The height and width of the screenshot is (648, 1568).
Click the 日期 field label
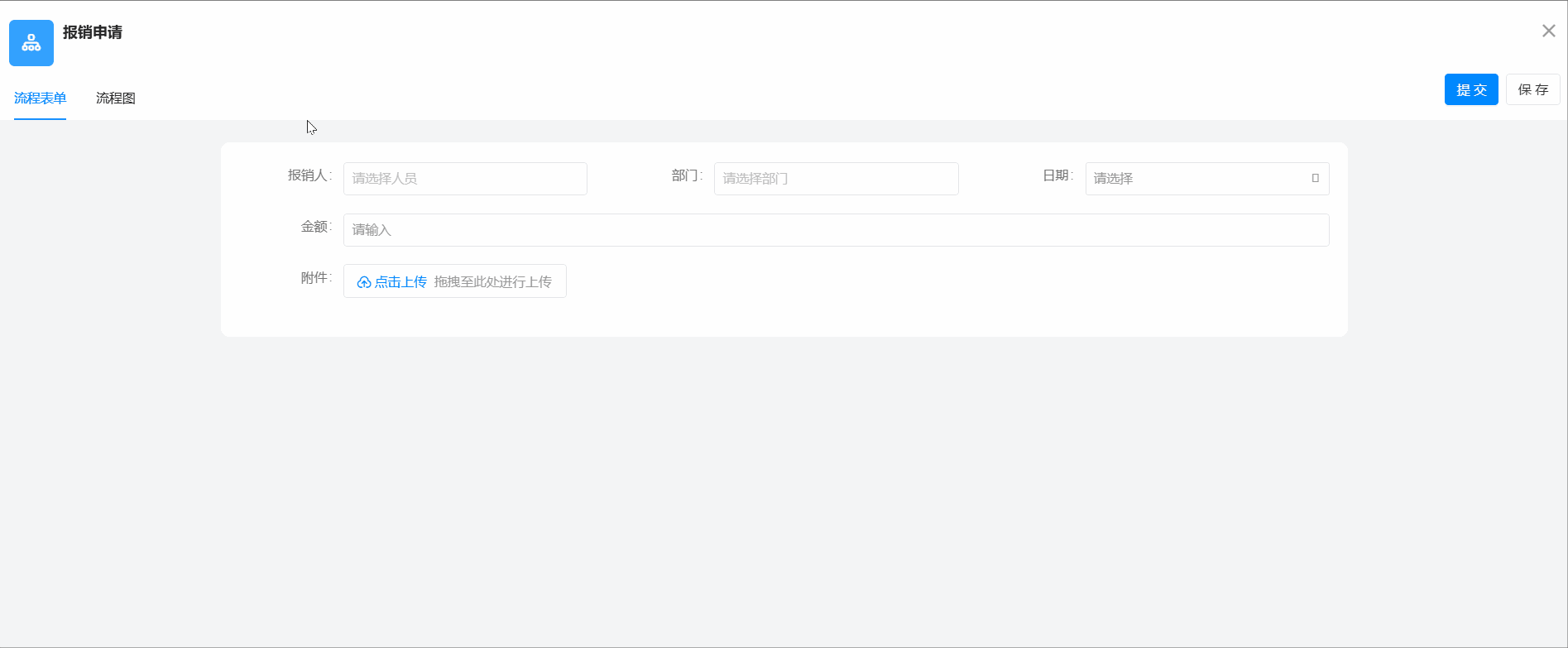tap(1057, 175)
